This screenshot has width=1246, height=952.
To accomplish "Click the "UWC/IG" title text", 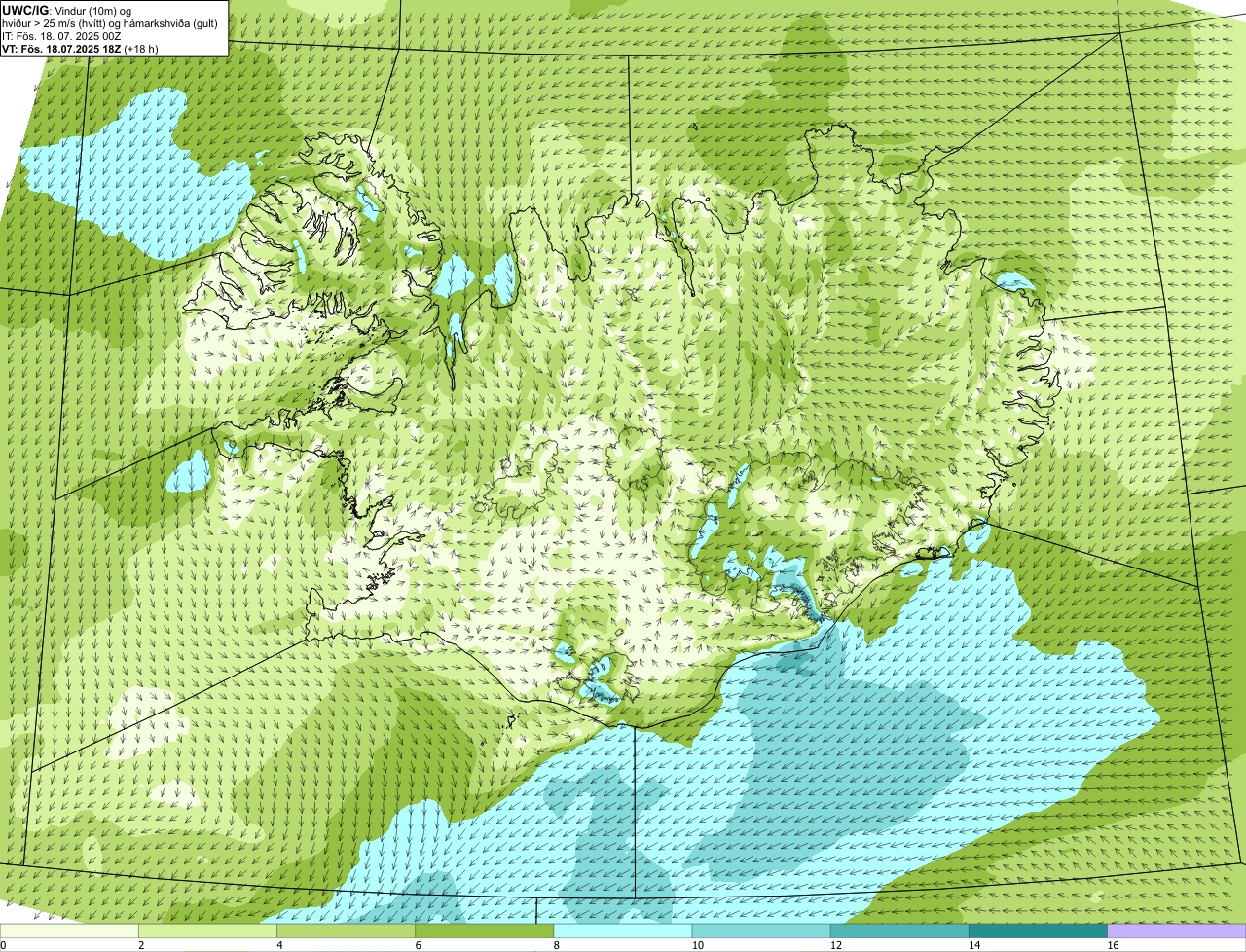I will point(24,10).
